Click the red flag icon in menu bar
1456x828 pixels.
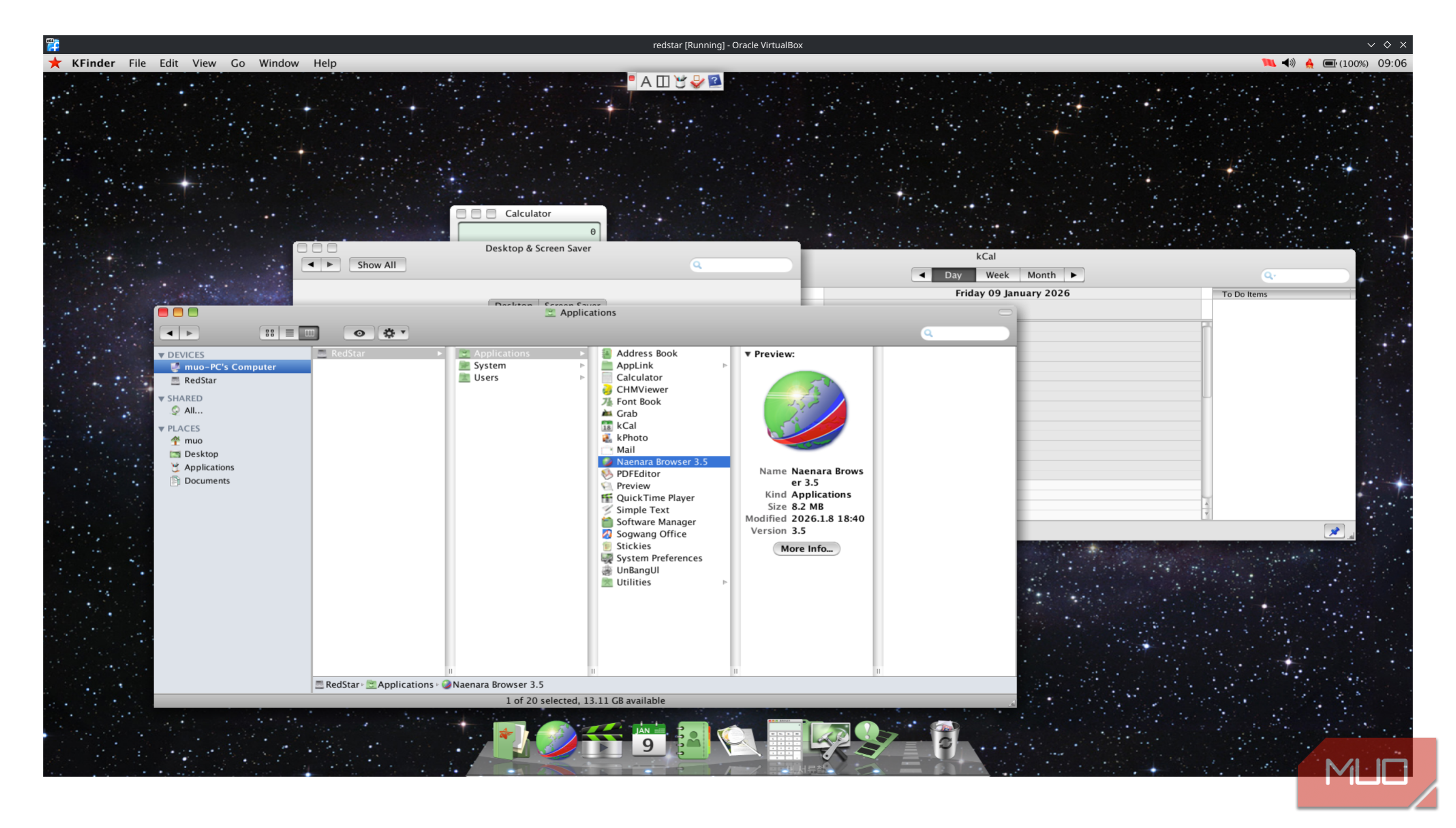tap(1268, 63)
